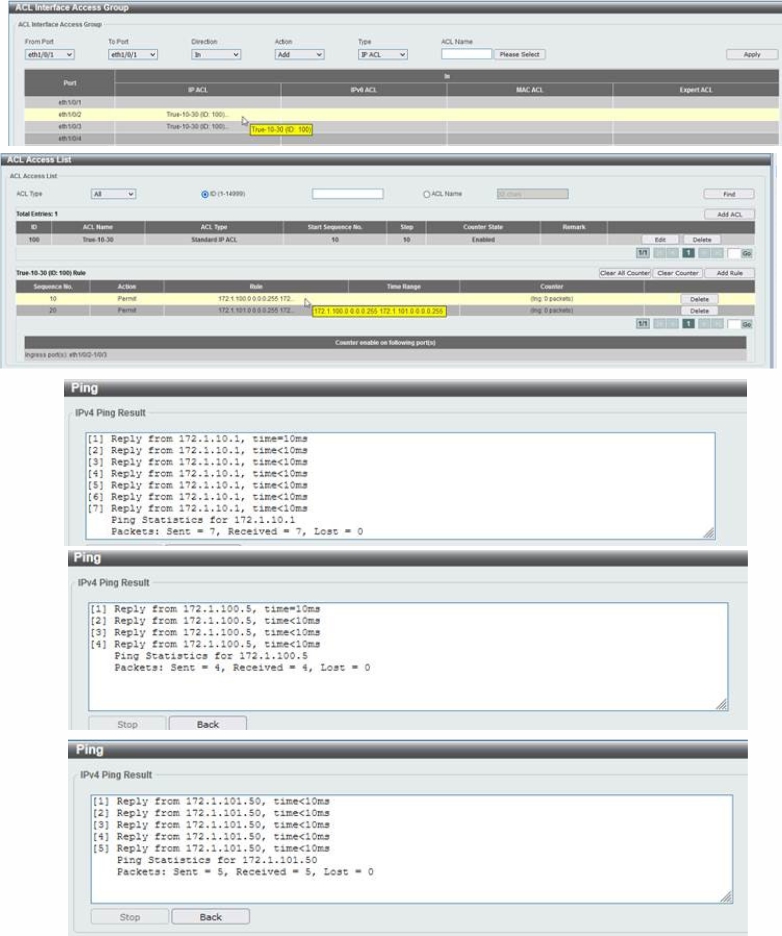Click Stop in 172.1.100.5 ping panel
The width and height of the screenshot is (782, 936).
(127, 724)
